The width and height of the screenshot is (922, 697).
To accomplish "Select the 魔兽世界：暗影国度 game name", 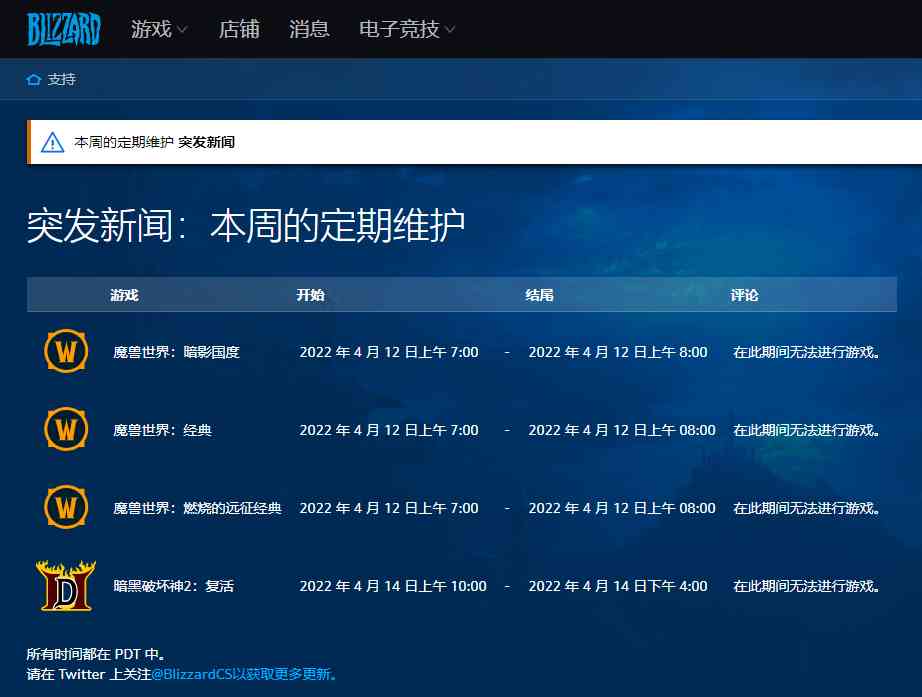I will 176,352.
